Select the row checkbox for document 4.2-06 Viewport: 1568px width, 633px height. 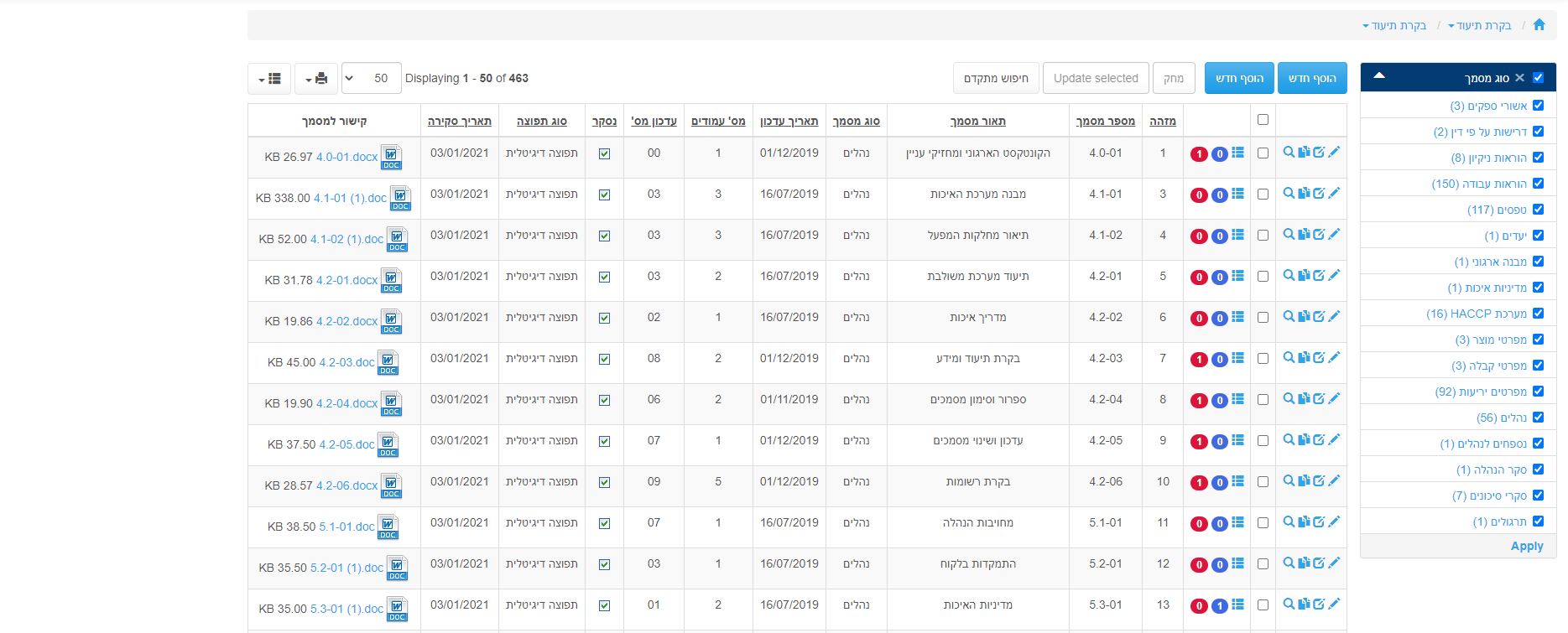[1263, 482]
